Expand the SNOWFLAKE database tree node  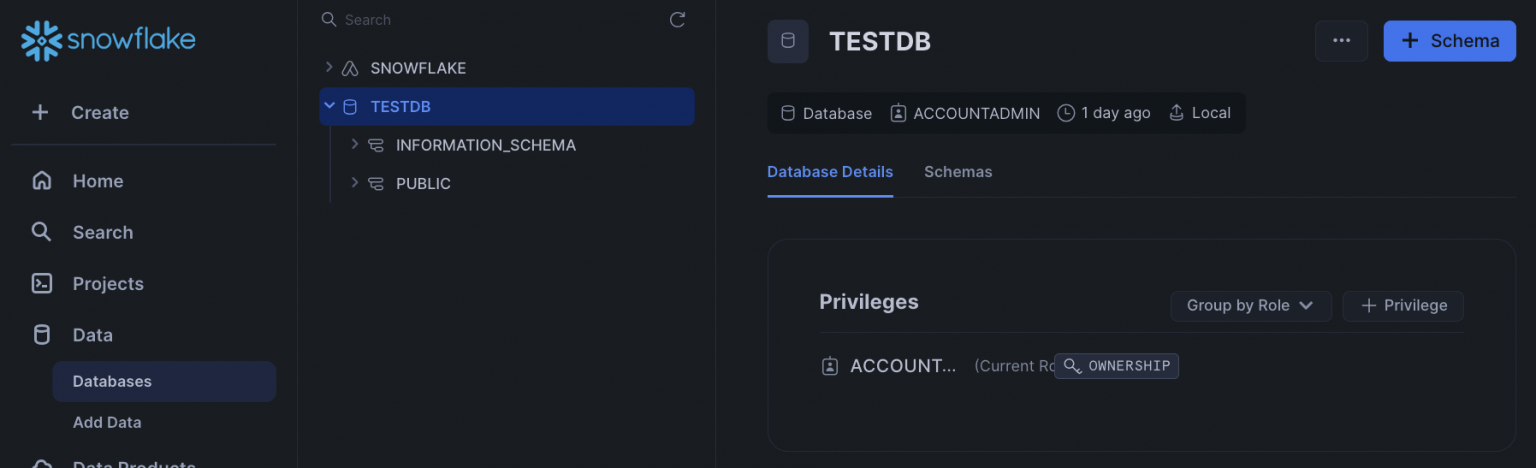(x=329, y=68)
